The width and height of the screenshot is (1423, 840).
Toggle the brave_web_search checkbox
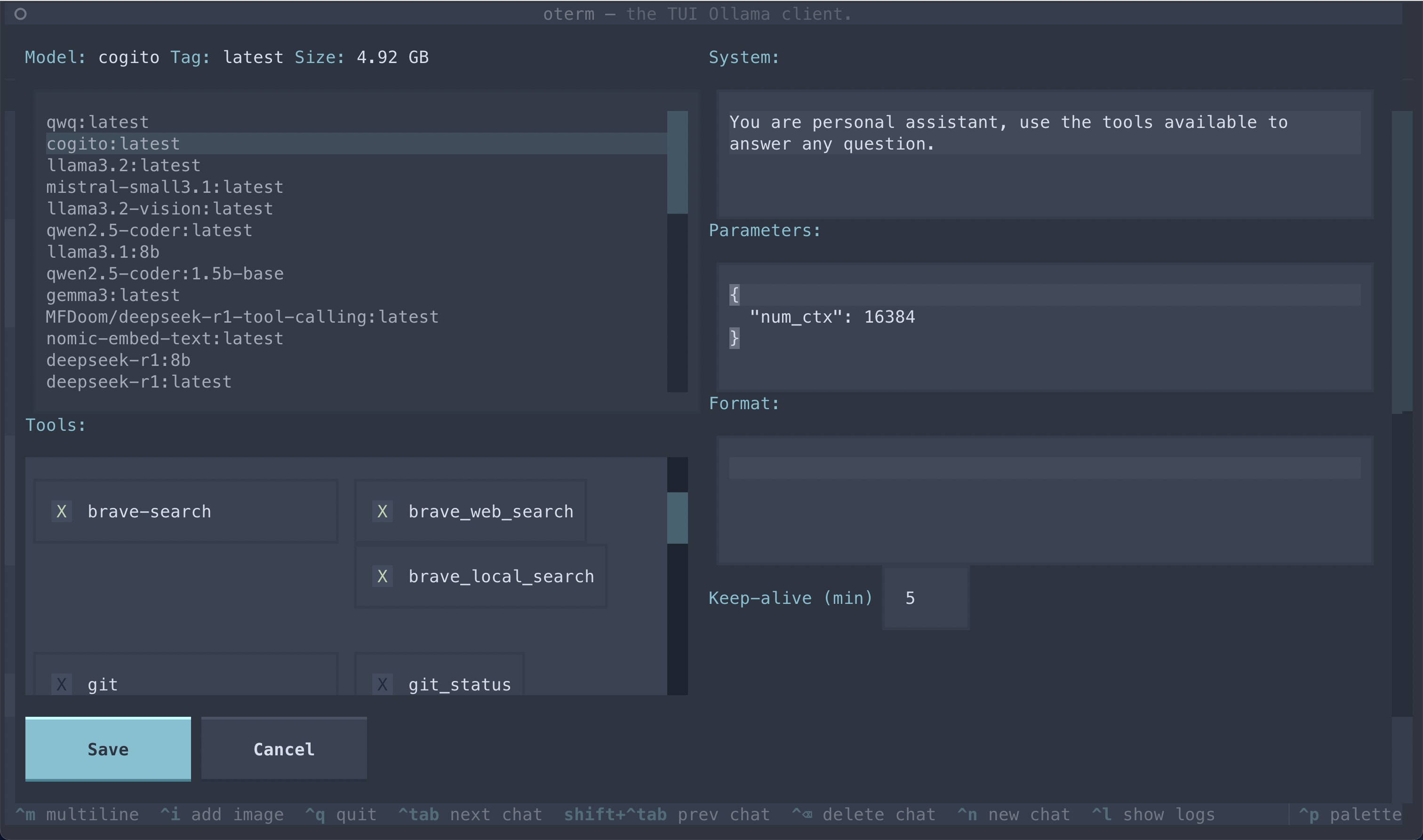click(x=382, y=511)
